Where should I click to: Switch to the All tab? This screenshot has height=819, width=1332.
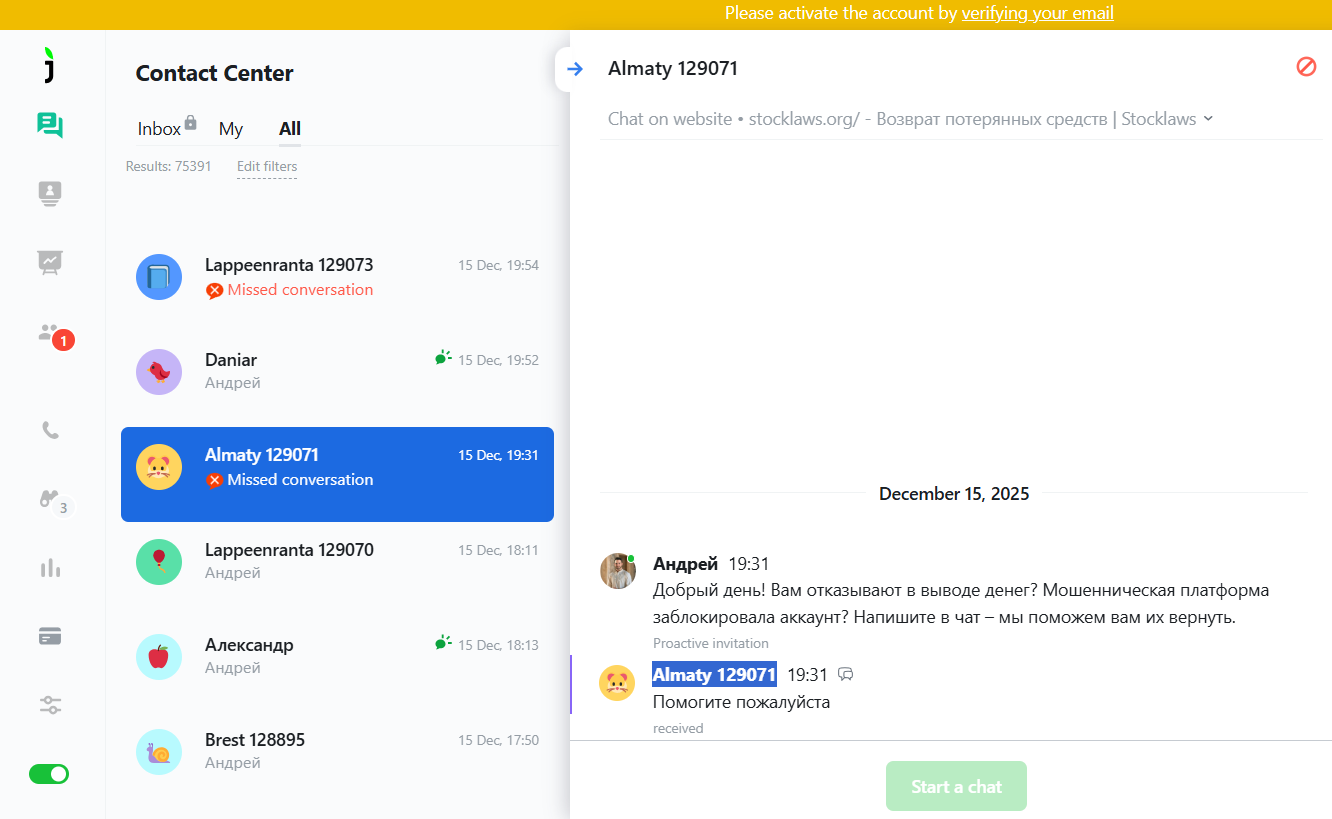(x=290, y=129)
